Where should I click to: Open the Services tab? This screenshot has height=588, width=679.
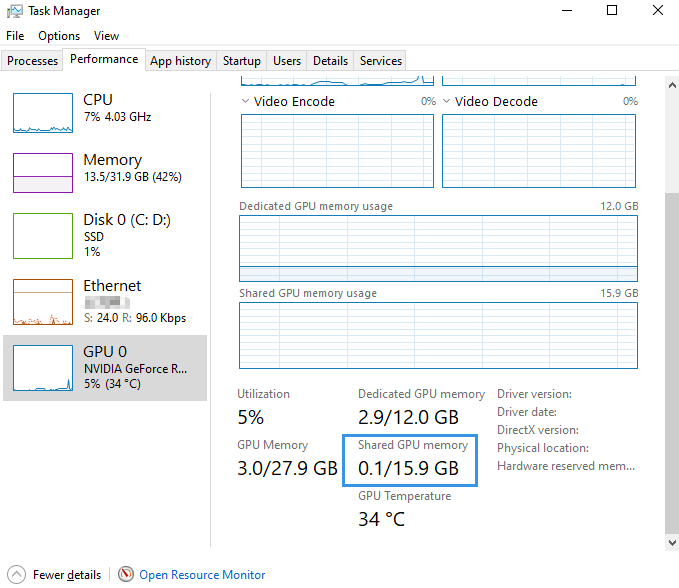[381, 61]
